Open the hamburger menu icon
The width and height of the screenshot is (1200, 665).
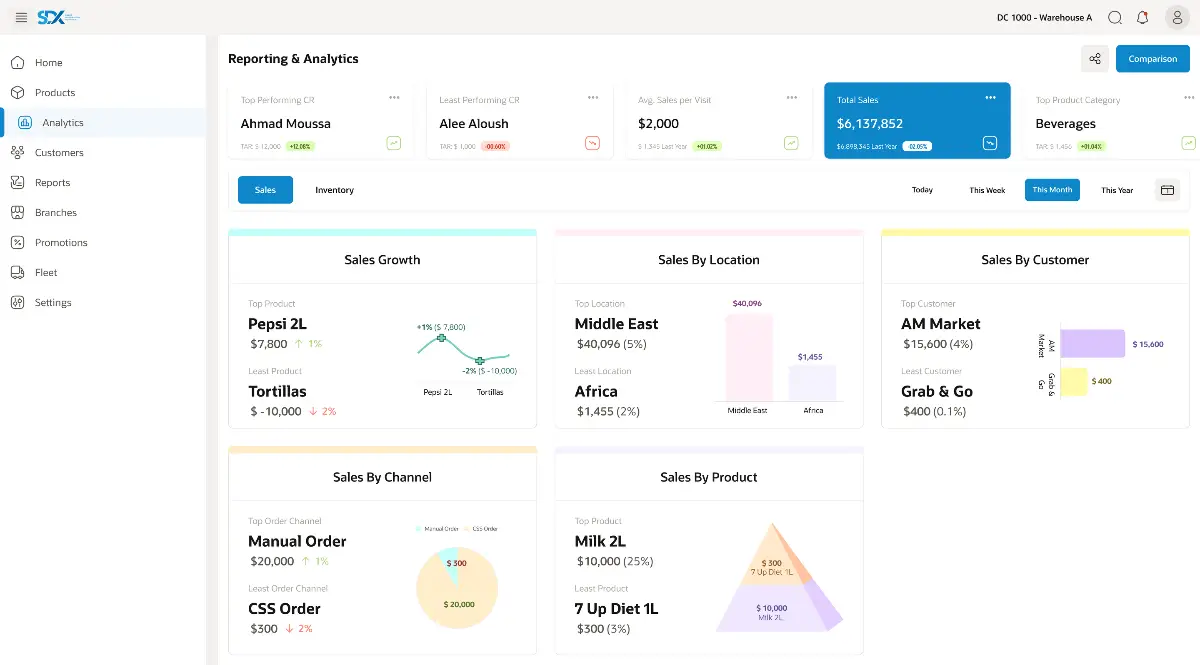pos(21,18)
